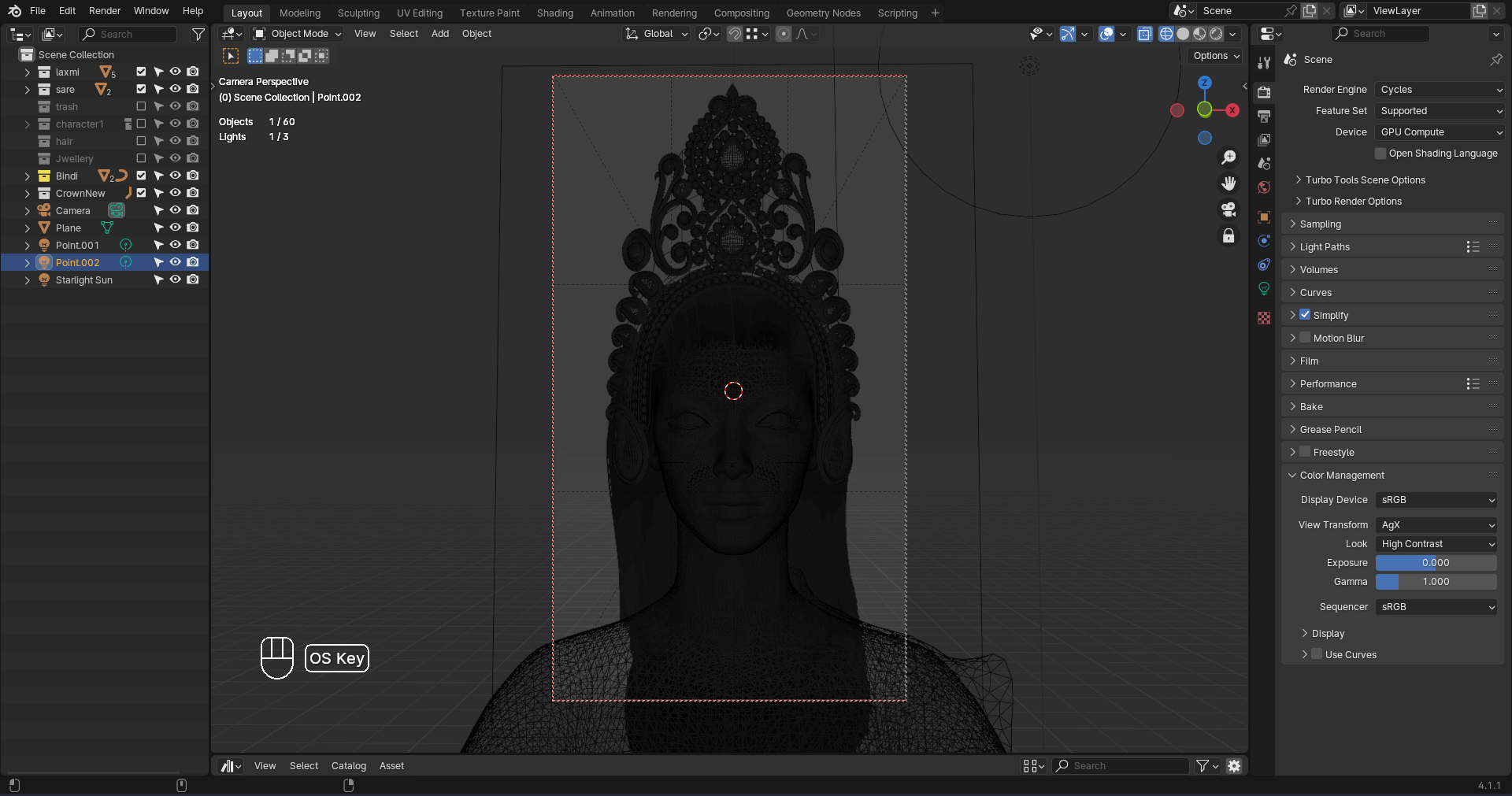Open the viewport Add menu
The height and width of the screenshot is (796, 1512).
440,34
